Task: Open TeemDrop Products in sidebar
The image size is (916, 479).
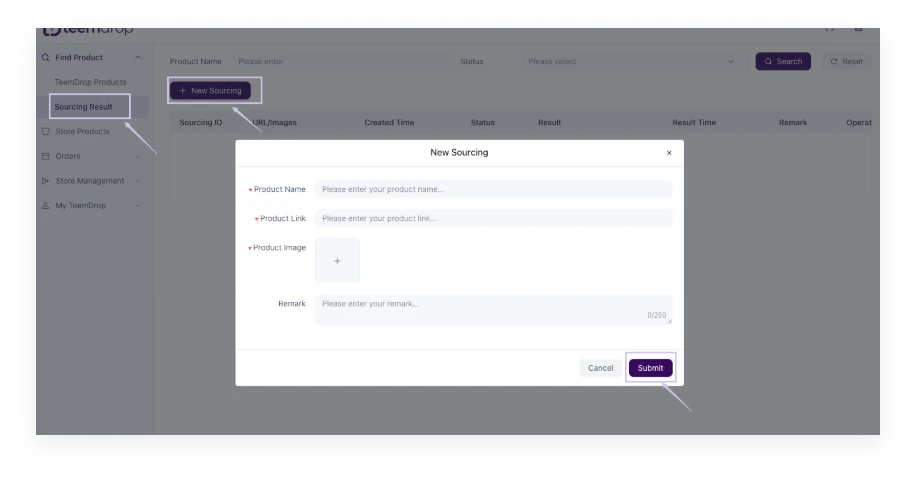Action: coord(90,82)
